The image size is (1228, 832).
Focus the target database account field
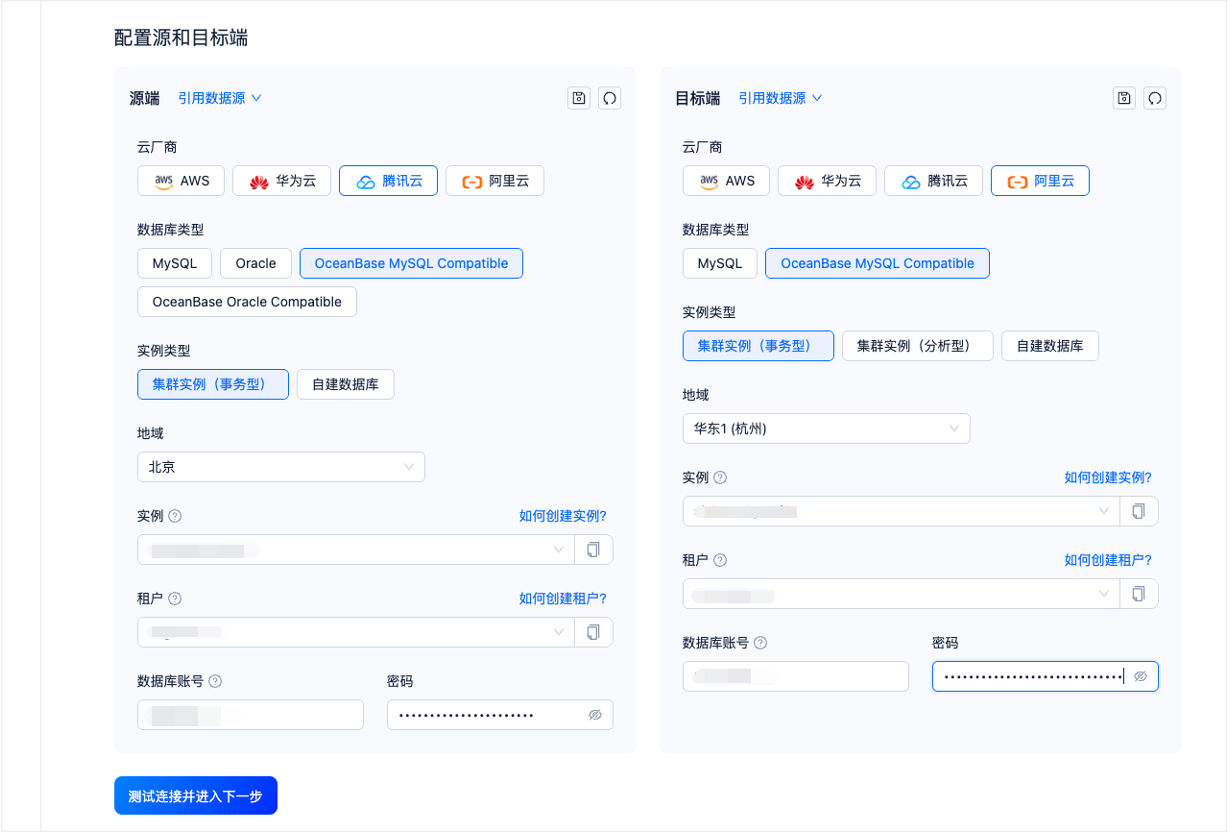pos(796,677)
